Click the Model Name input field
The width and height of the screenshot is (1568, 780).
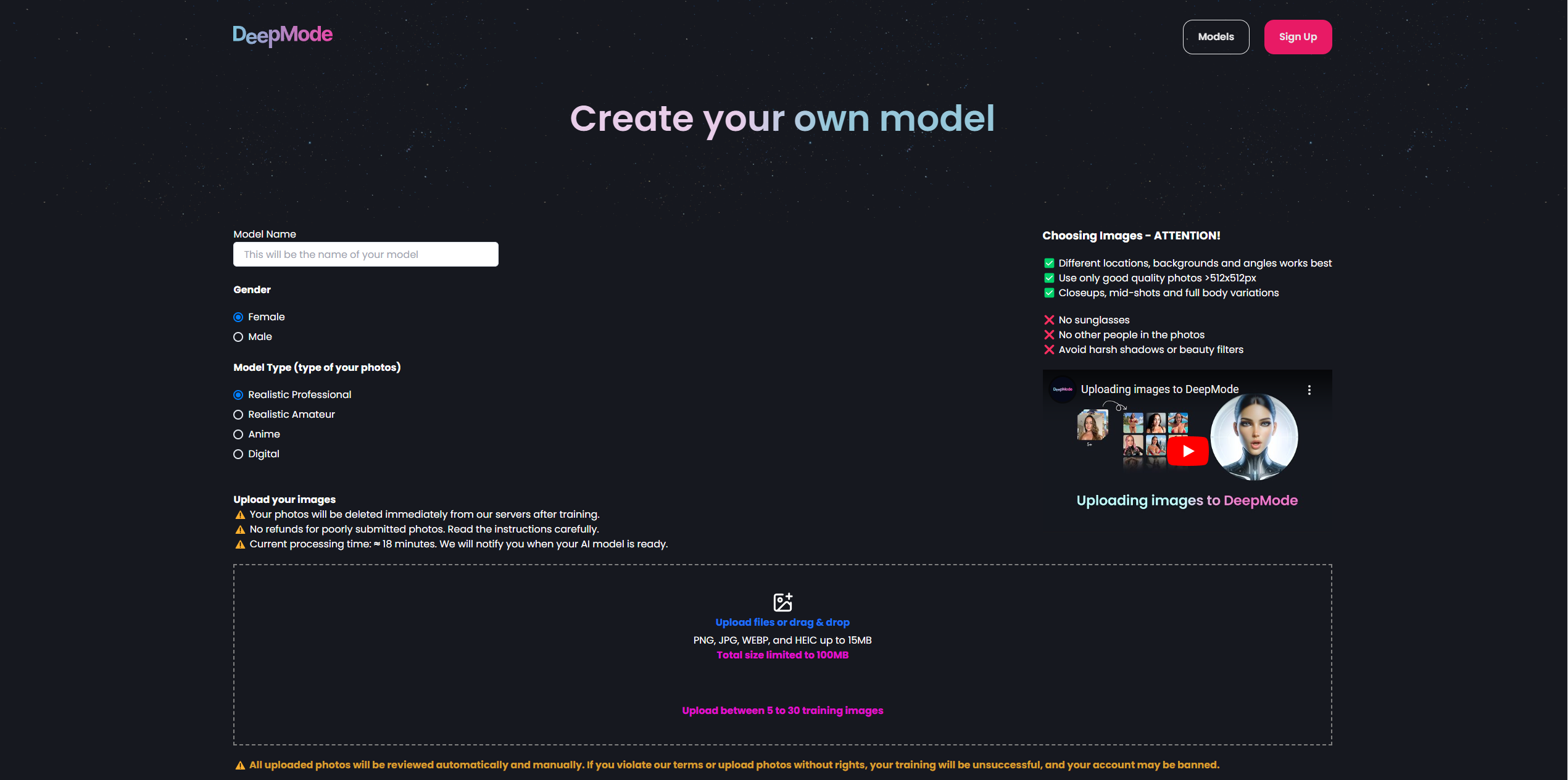pos(365,254)
